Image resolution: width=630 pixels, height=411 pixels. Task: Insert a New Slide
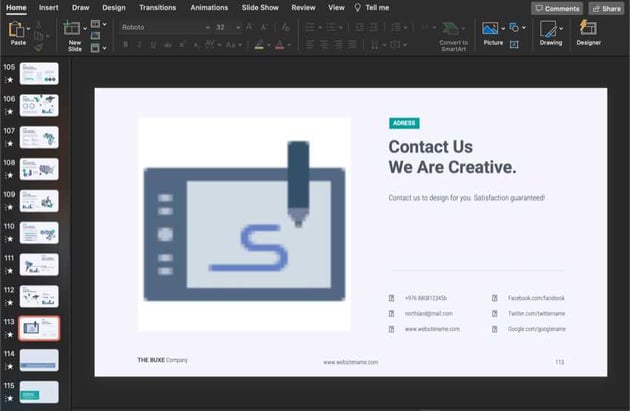(x=73, y=33)
